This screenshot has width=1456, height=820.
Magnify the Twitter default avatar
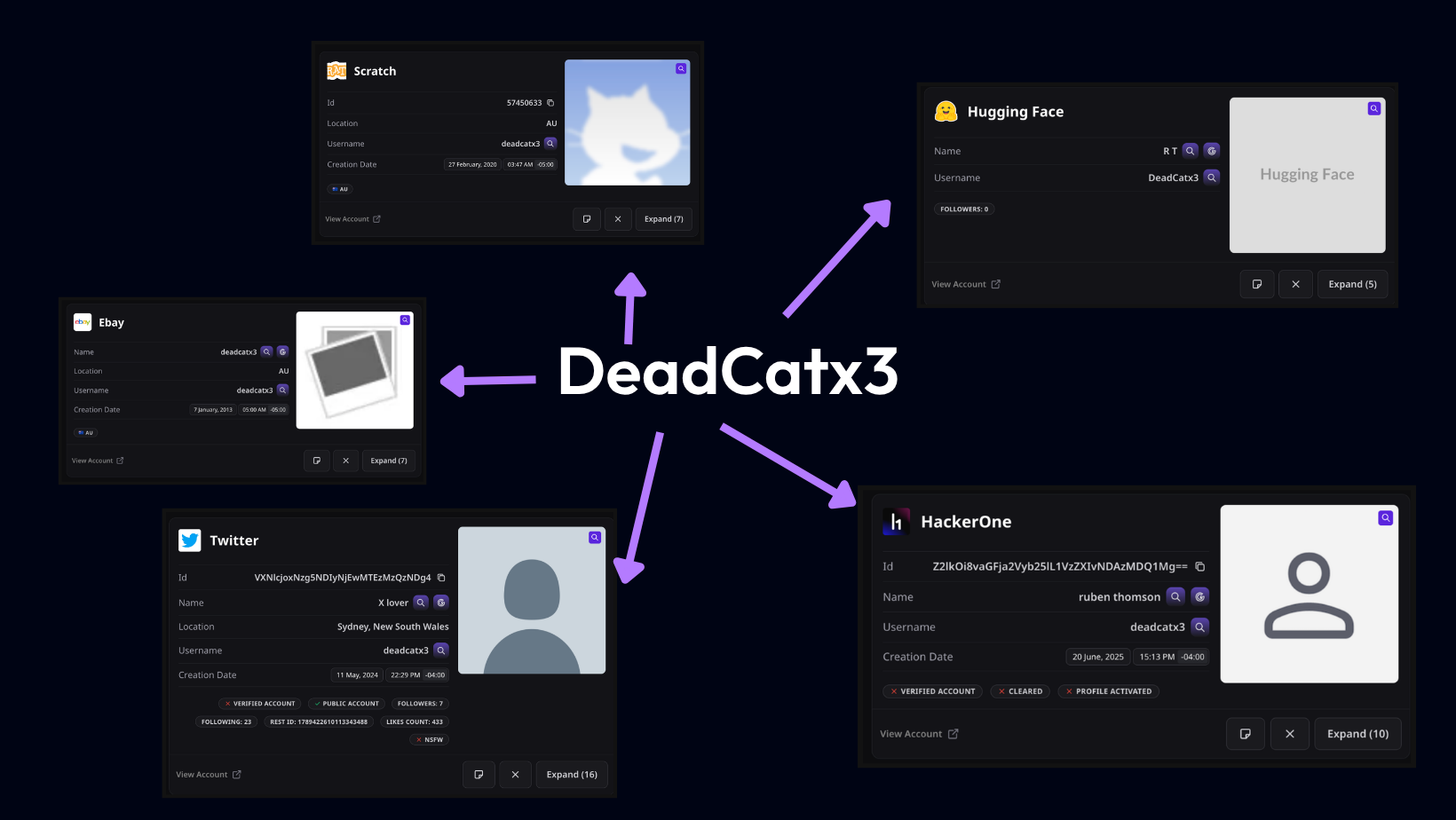(x=595, y=537)
